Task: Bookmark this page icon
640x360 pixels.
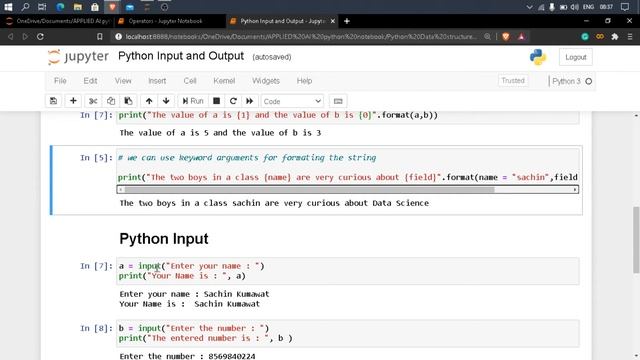Action: coord(100,36)
